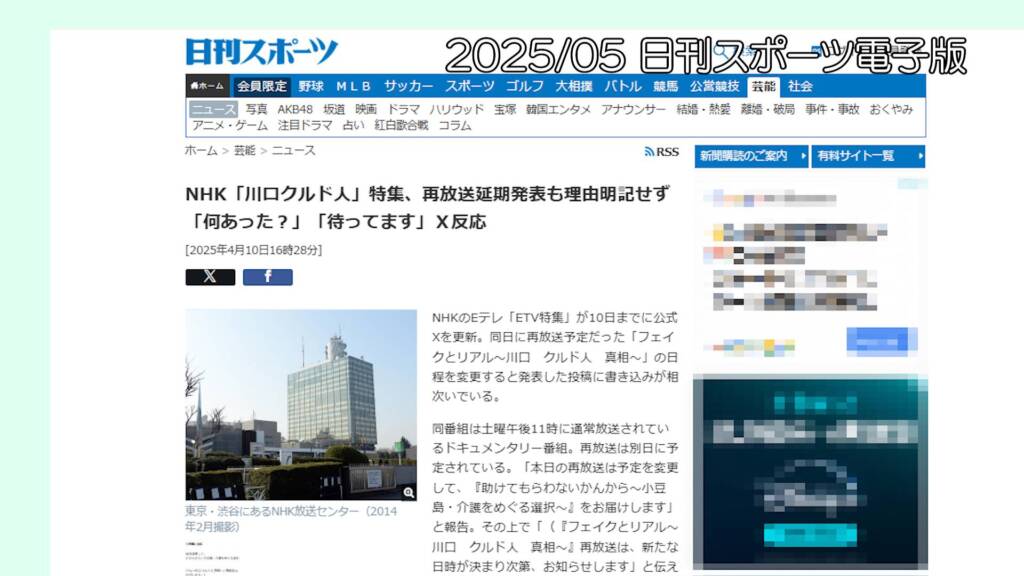Open the 注目ドラマ sub-category
The image size is (1024, 576).
pyautogui.click(x=305, y=125)
